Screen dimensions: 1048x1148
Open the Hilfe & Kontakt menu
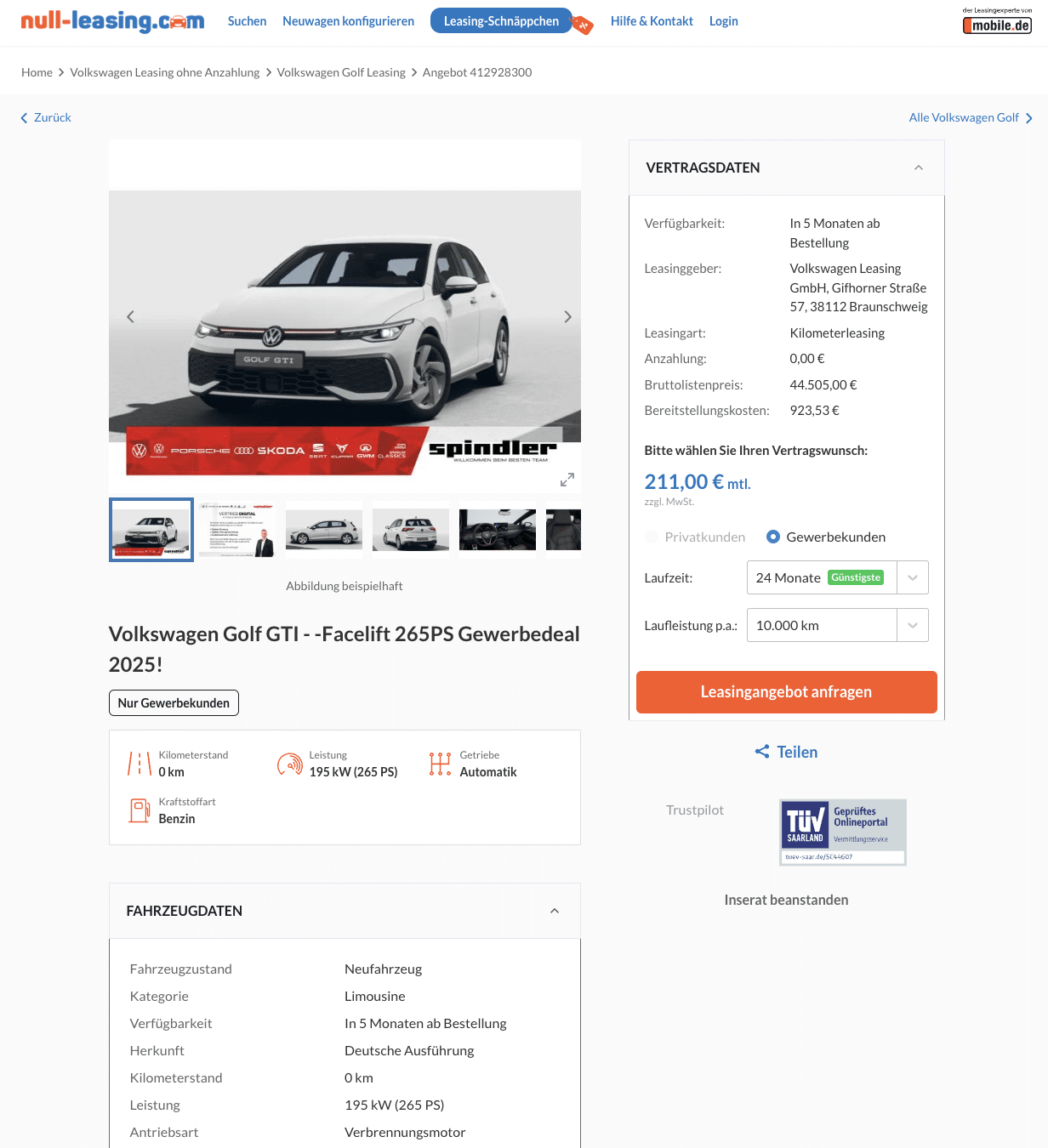click(x=652, y=21)
